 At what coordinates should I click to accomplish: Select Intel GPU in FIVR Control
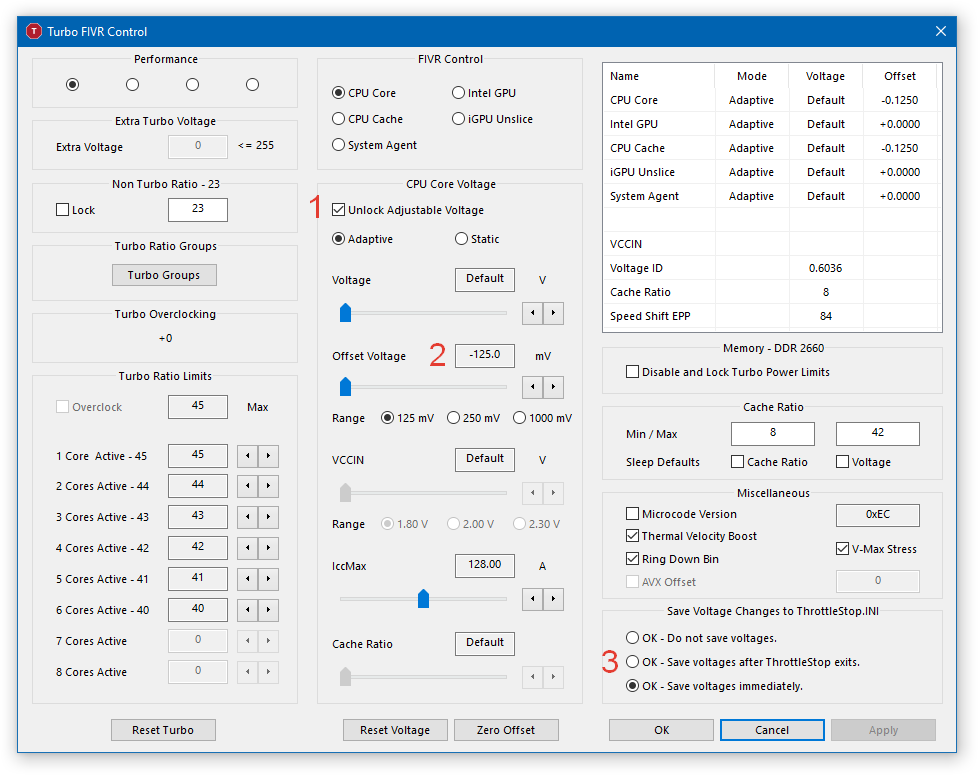click(x=484, y=93)
